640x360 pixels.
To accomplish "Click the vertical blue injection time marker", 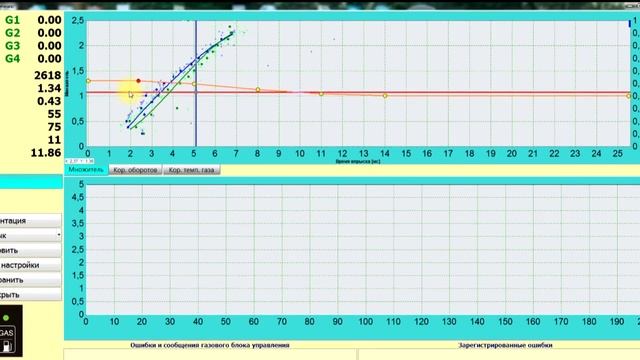I will (196, 84).
